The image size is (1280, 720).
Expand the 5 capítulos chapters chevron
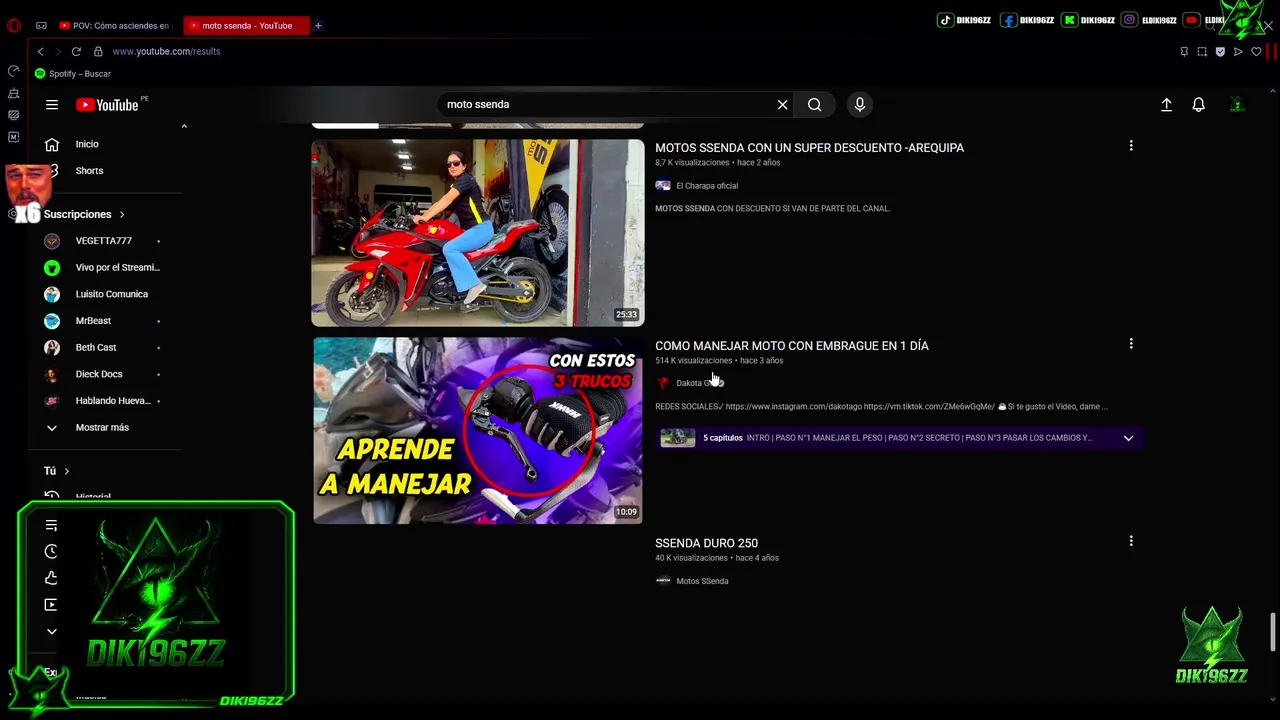[x=1128, y=438]
